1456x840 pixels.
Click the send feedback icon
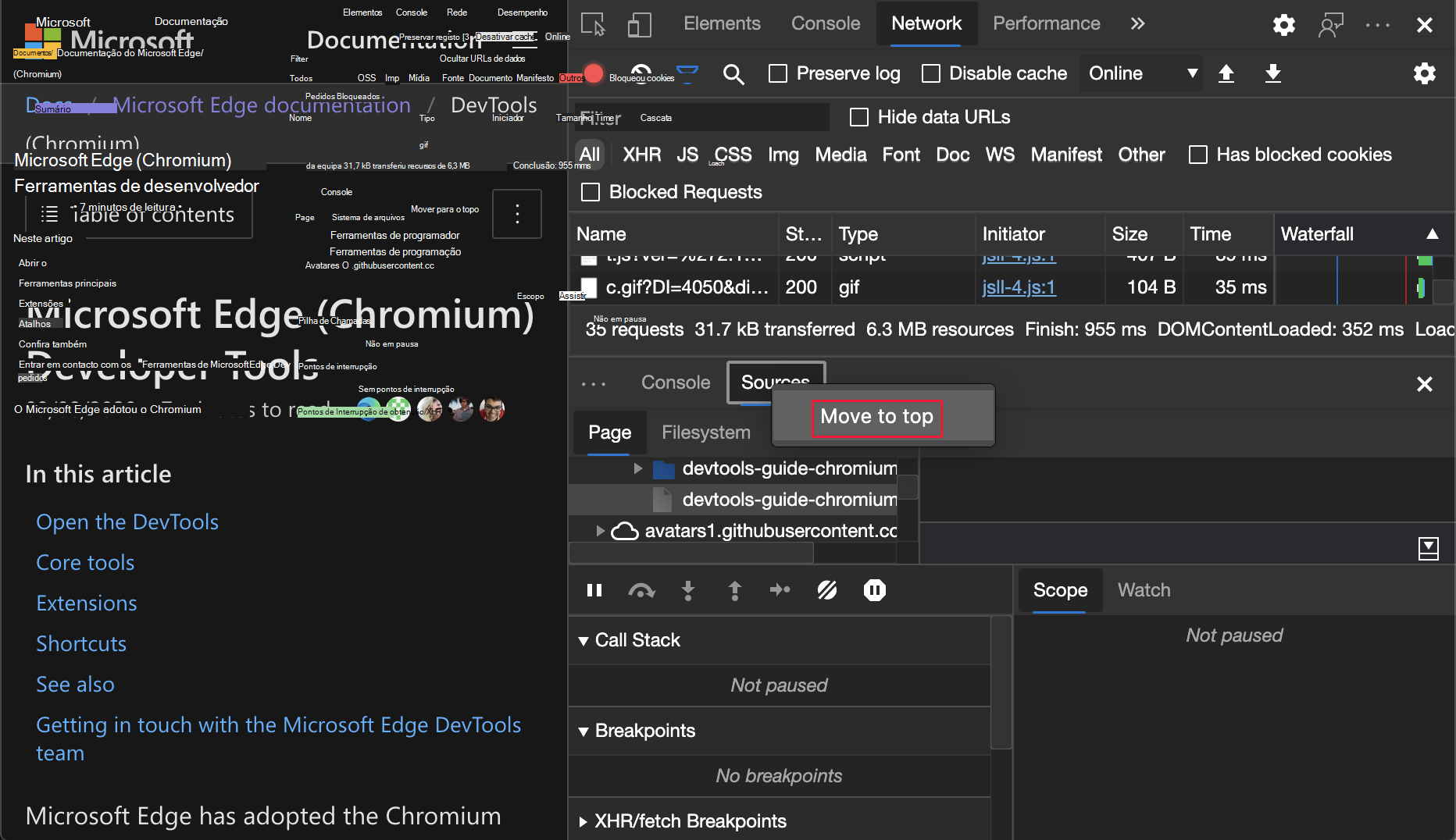pos(1330,25)
